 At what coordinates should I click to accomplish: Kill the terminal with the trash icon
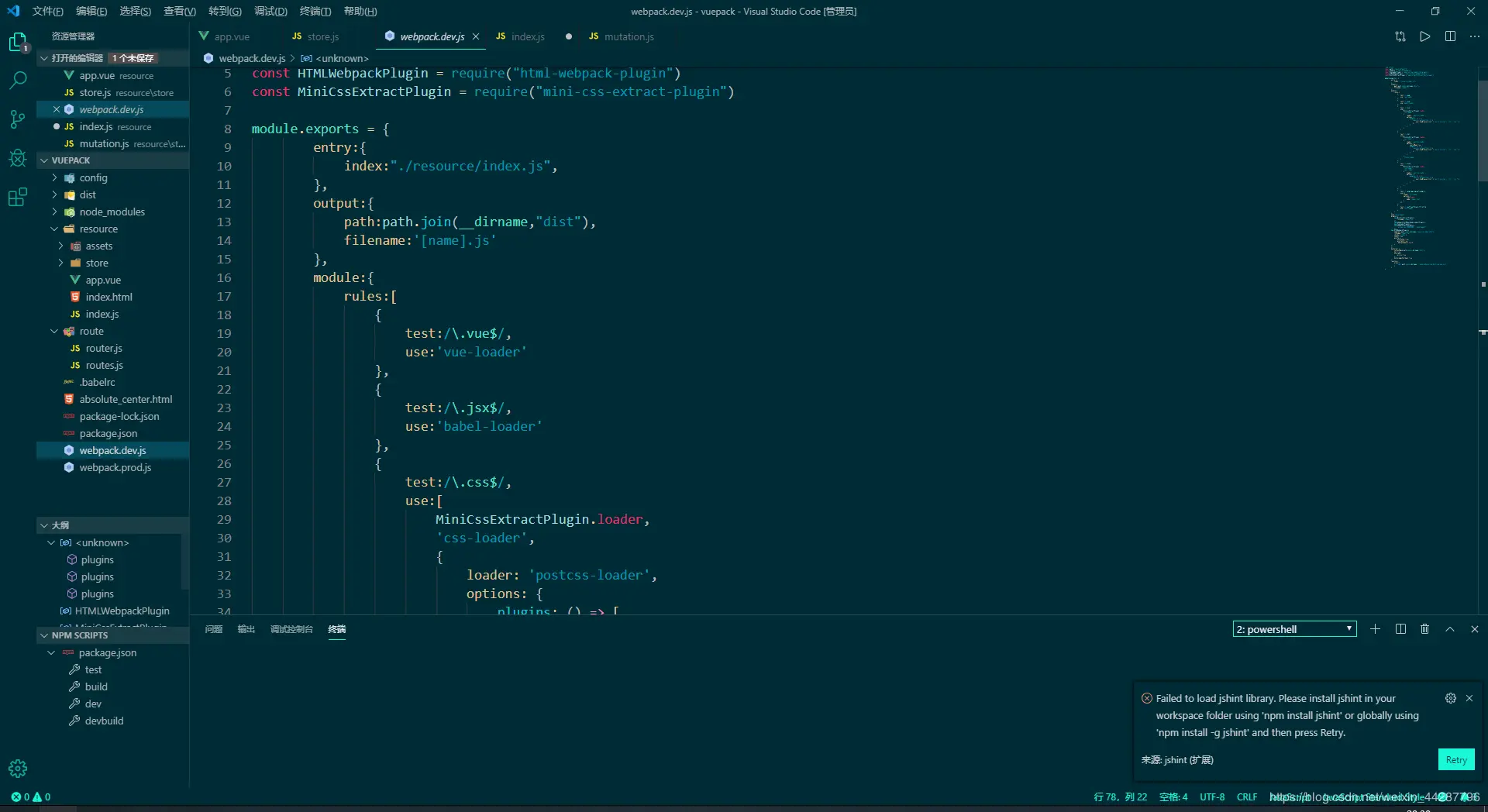1424,629
